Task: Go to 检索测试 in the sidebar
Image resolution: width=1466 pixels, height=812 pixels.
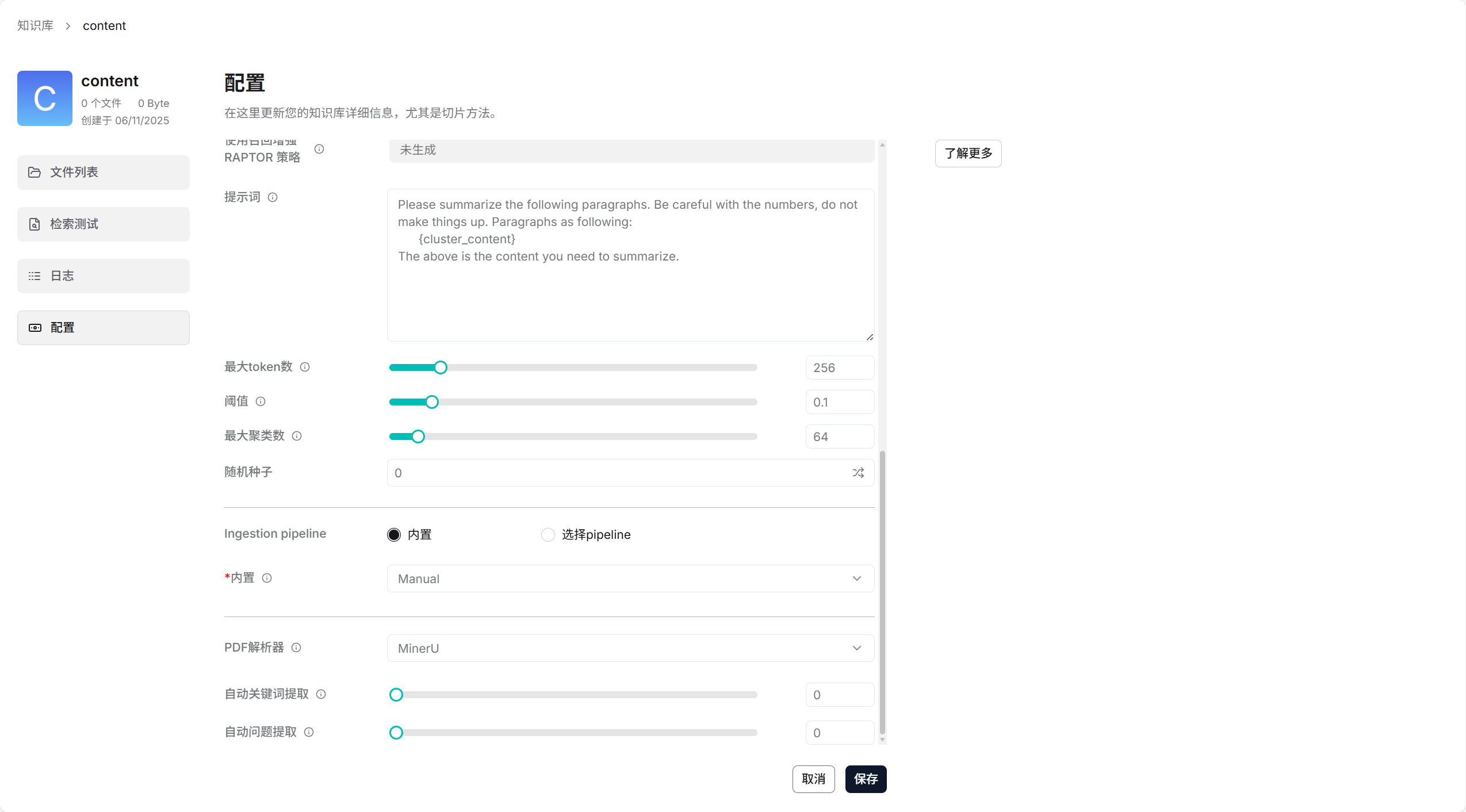Action: 104,224
